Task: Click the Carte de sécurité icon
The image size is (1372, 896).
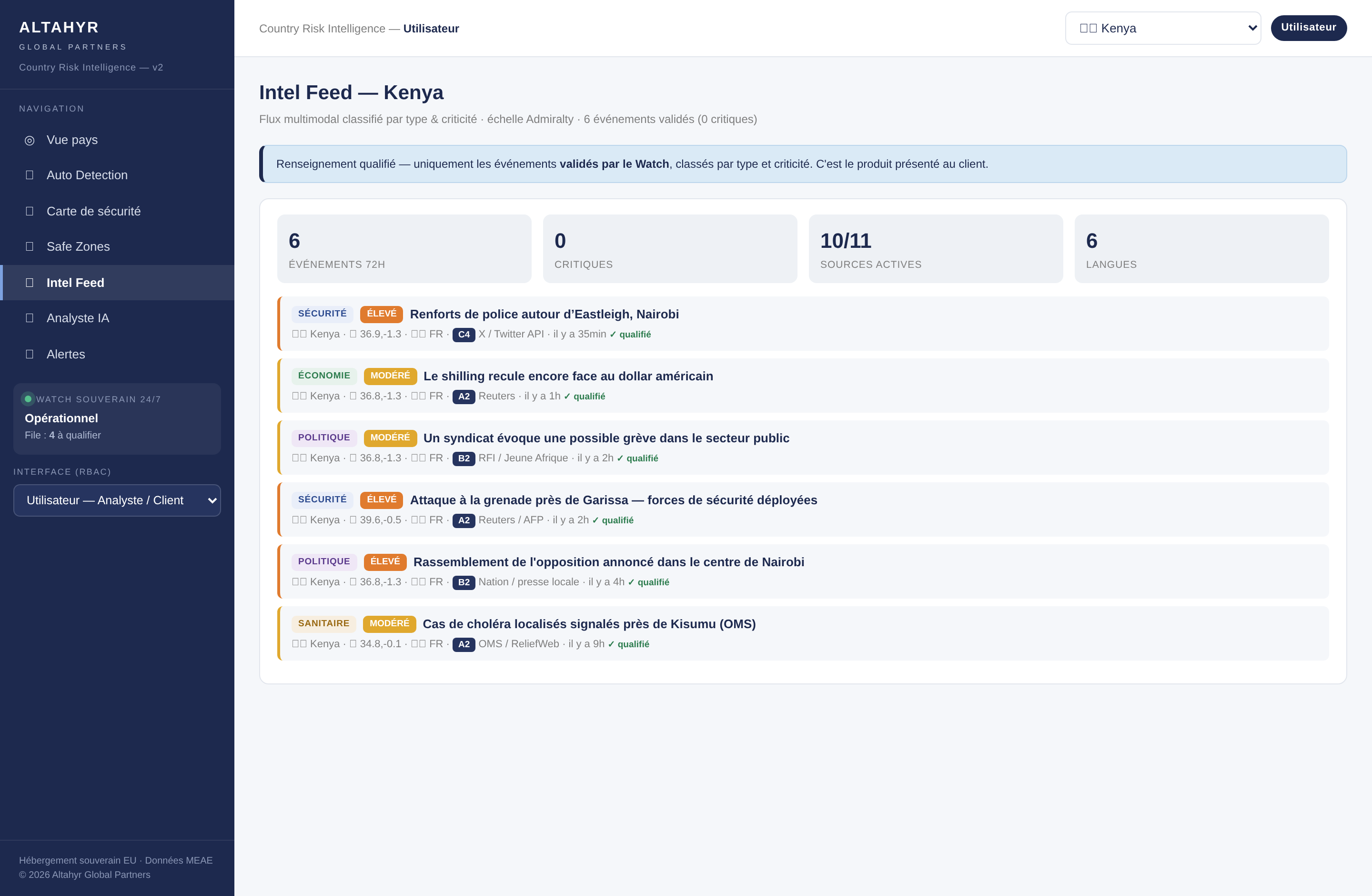Action: tap(30, 211)
